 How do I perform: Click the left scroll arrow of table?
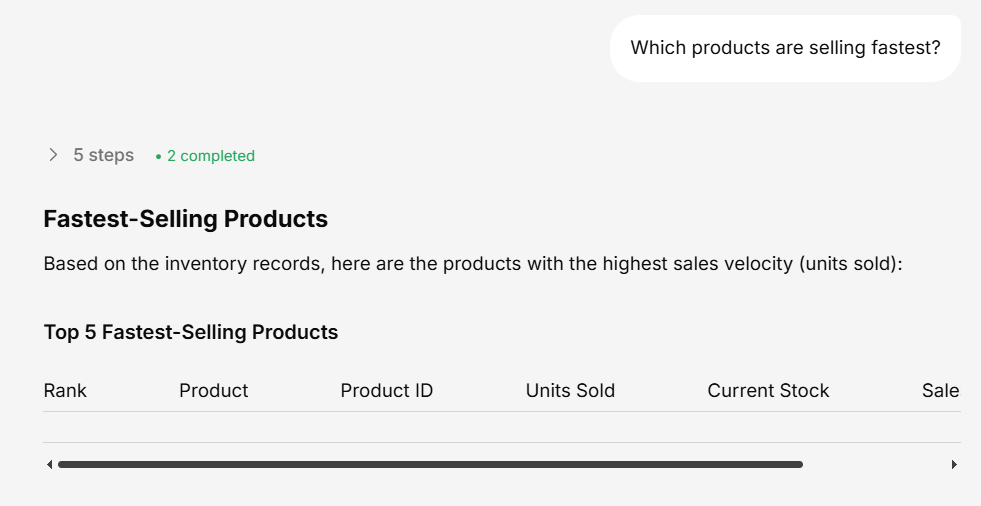click(x=49, y=464)
